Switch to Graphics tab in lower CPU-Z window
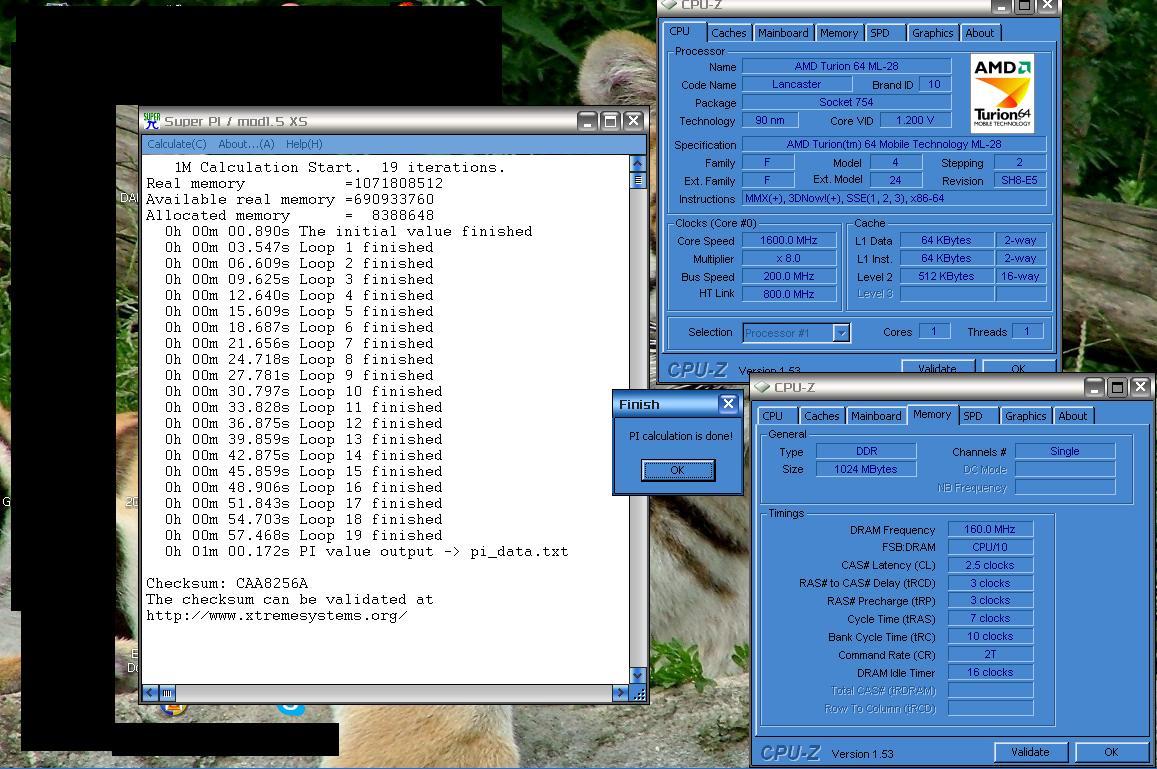Viewport: 1157px width, 769px height. click(1026, 416)
